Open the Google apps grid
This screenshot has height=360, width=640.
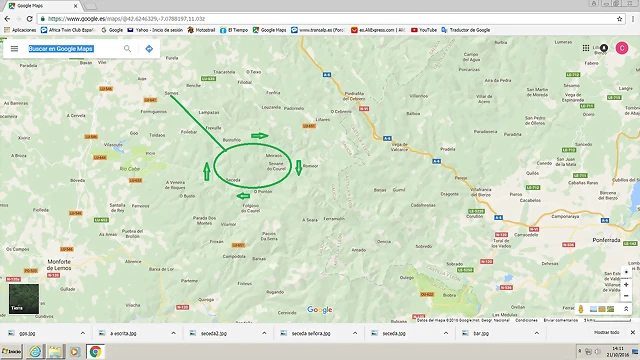(x=586, y=48)
